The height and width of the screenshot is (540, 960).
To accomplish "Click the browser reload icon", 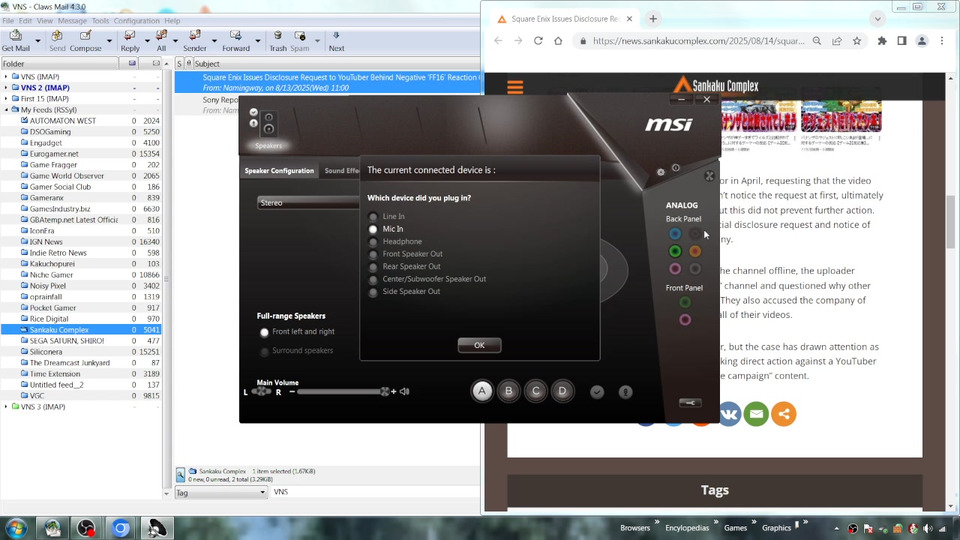I will pos(538,41).
